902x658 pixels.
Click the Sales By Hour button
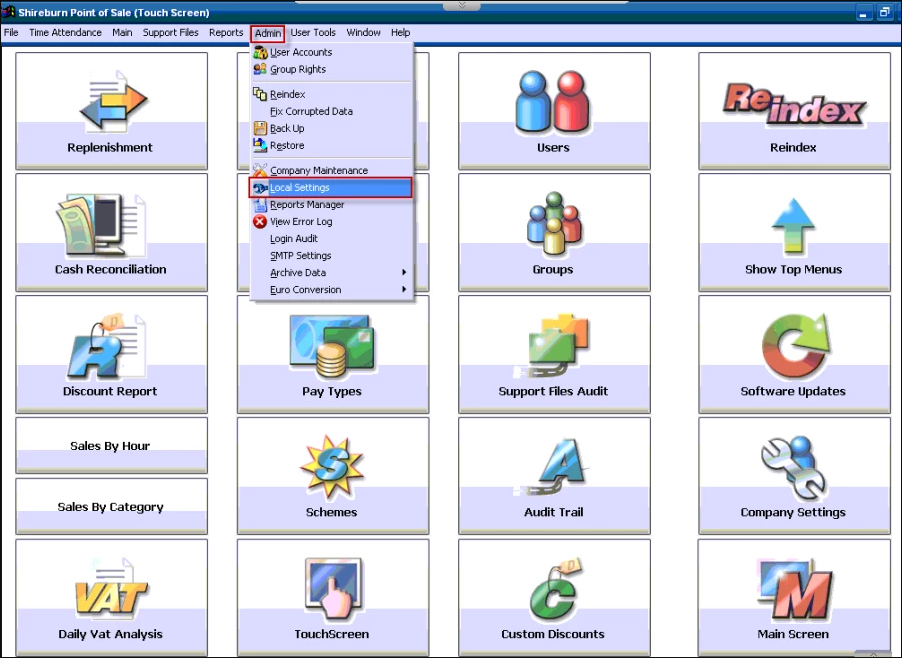111,445
